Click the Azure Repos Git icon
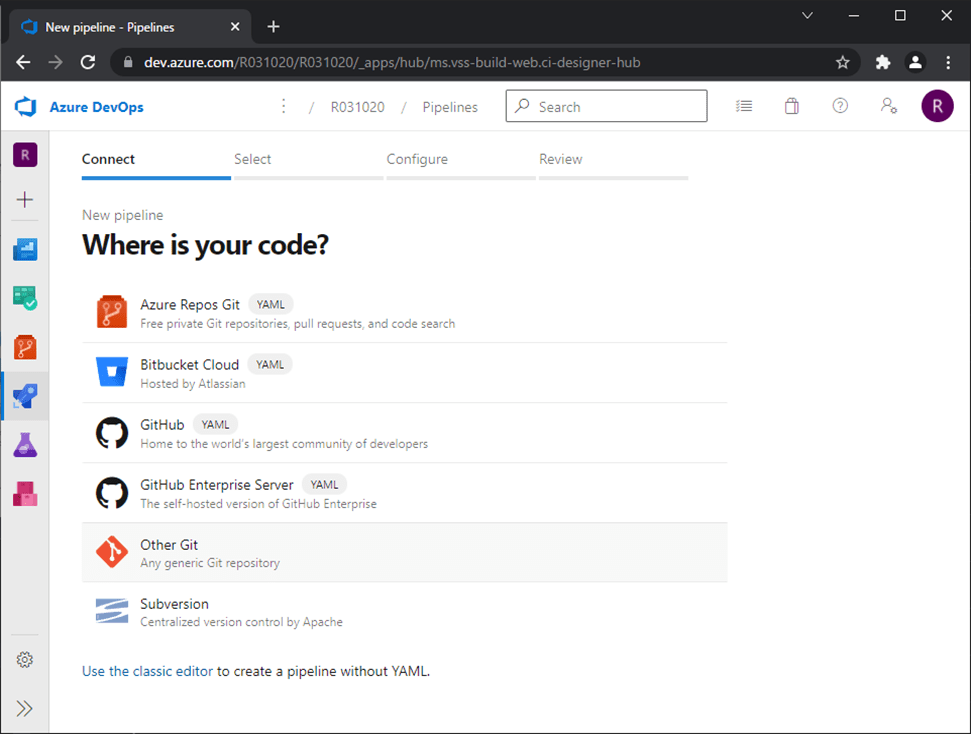This screenshot has width=971, height=734. point(112,312)
